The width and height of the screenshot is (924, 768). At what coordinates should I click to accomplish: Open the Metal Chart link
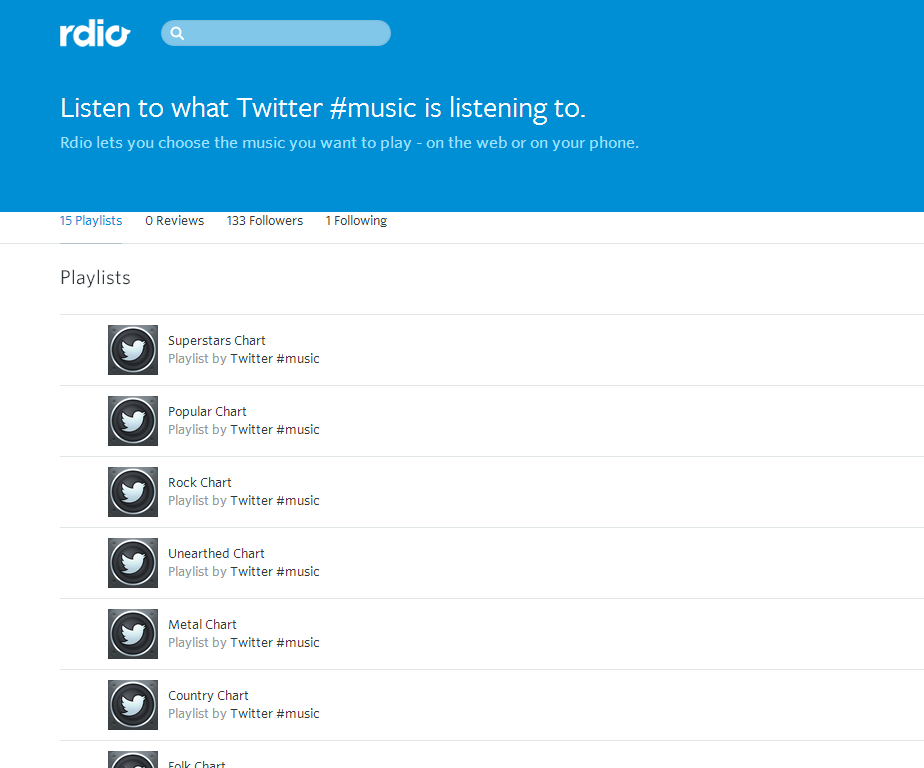pos(202,625)
